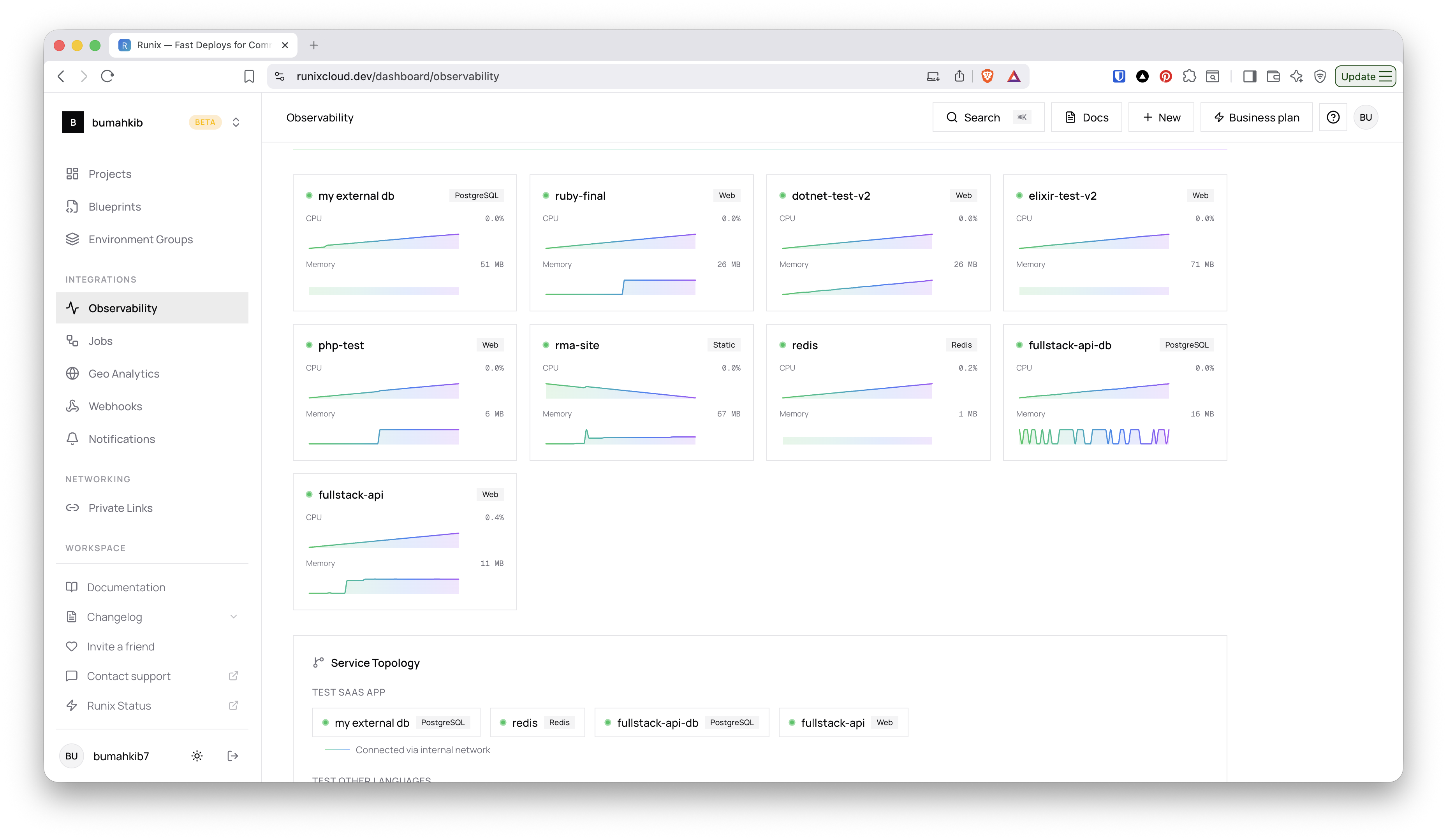
Task: Expand the Changelog chevron
Action: click(234, 617)
